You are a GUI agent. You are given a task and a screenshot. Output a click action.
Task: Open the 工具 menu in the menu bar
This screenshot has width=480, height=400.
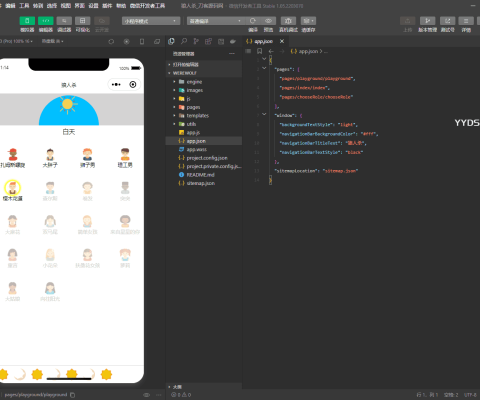point(24,6)
